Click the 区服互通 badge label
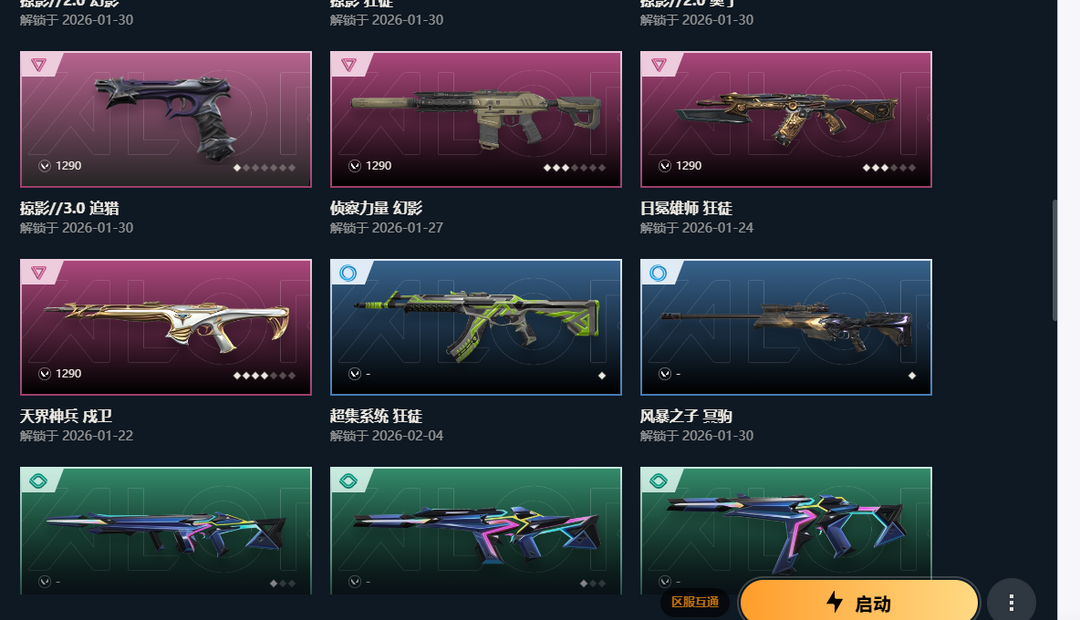Viewport: 1080px width, 620px height. click(695, 602)
